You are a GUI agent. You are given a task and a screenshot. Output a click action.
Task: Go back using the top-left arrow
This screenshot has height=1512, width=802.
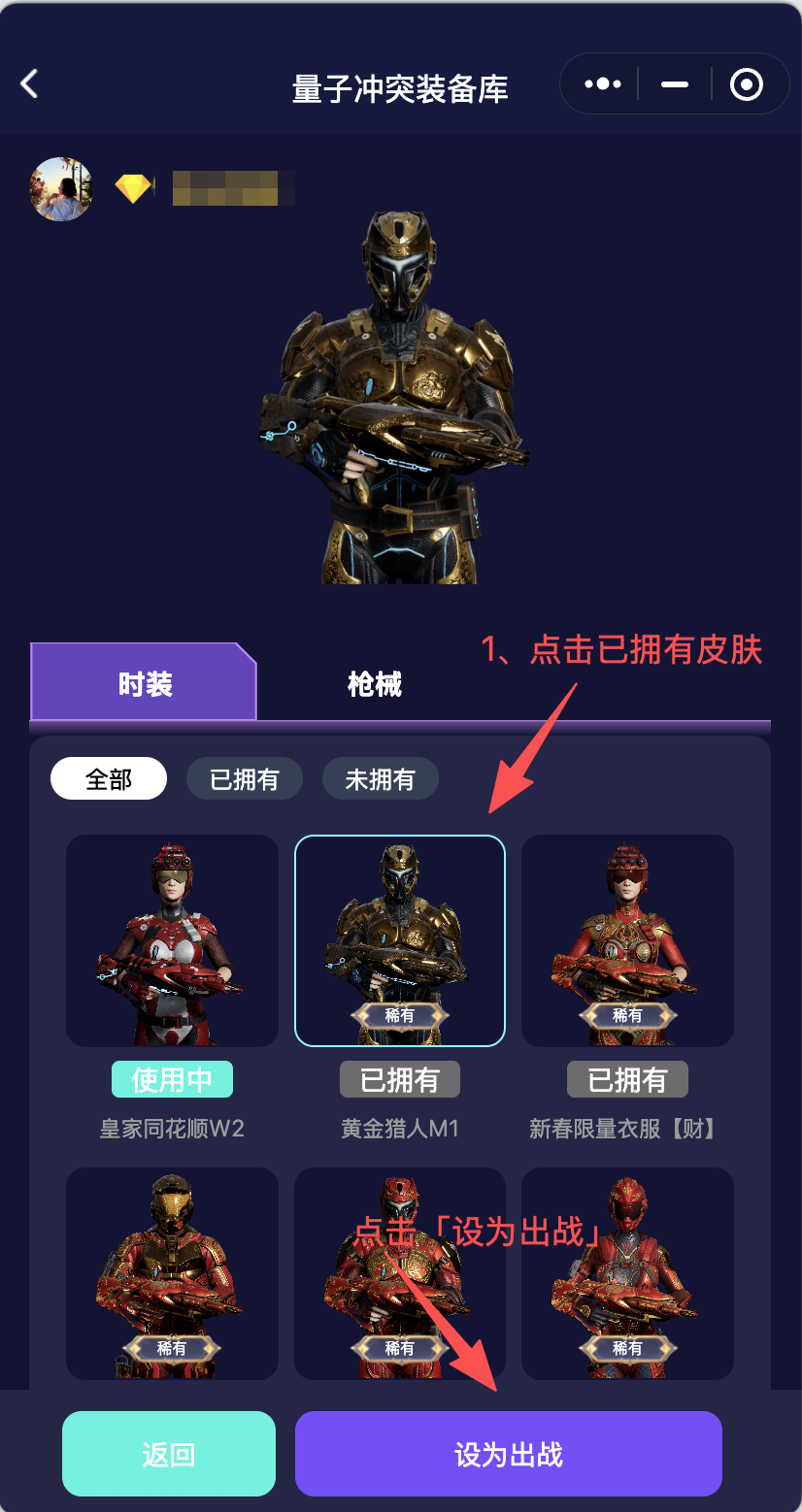(30, 84)
